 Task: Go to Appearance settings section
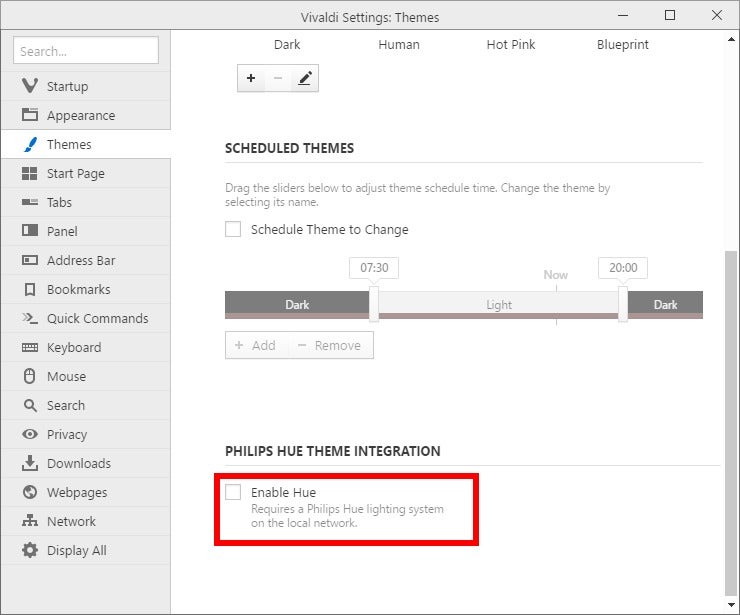(x=85, y=115)
